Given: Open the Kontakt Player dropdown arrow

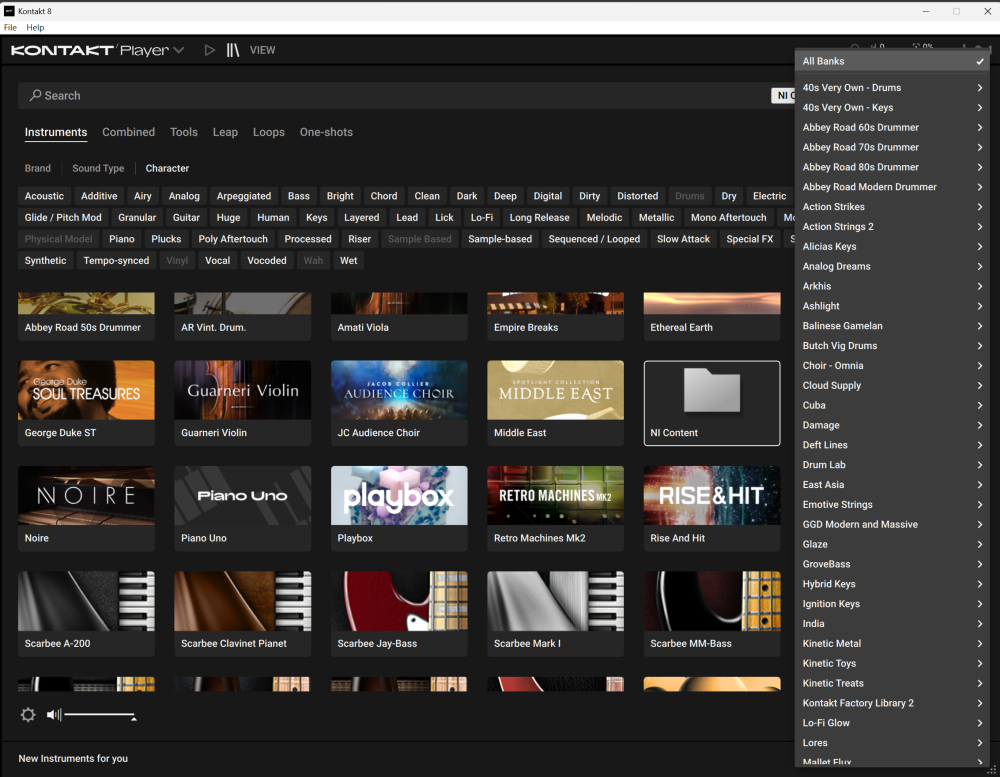Looking at the screenshot, I should click(x=179, y=50).
